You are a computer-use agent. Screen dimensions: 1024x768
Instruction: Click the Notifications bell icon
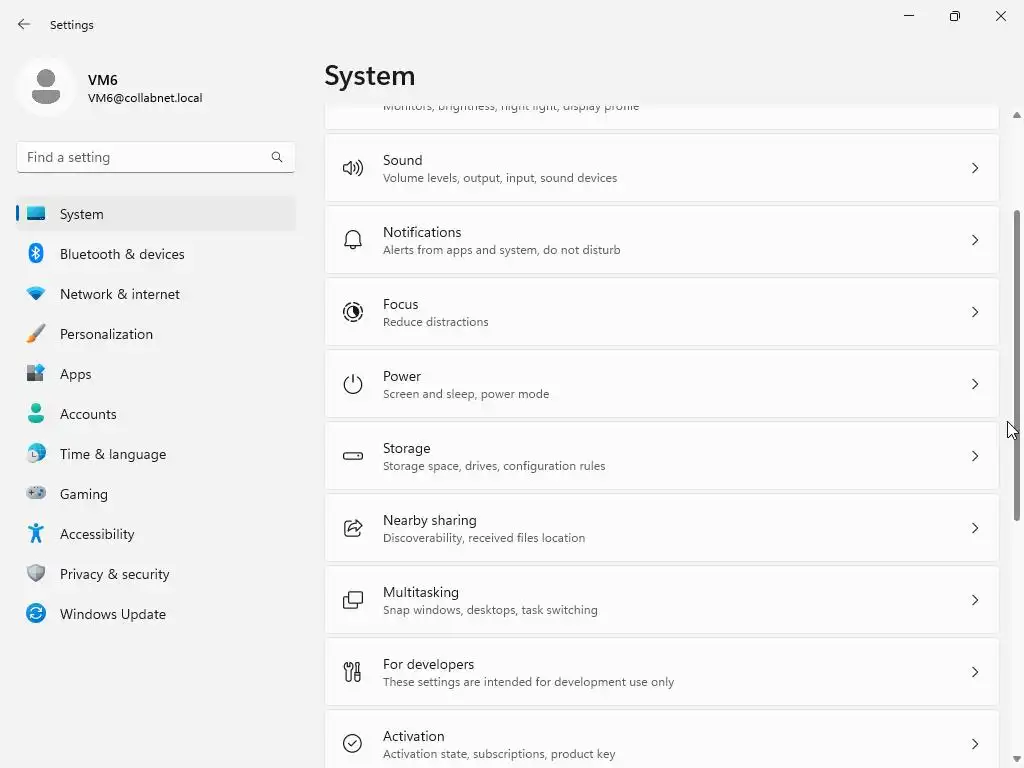353,240
